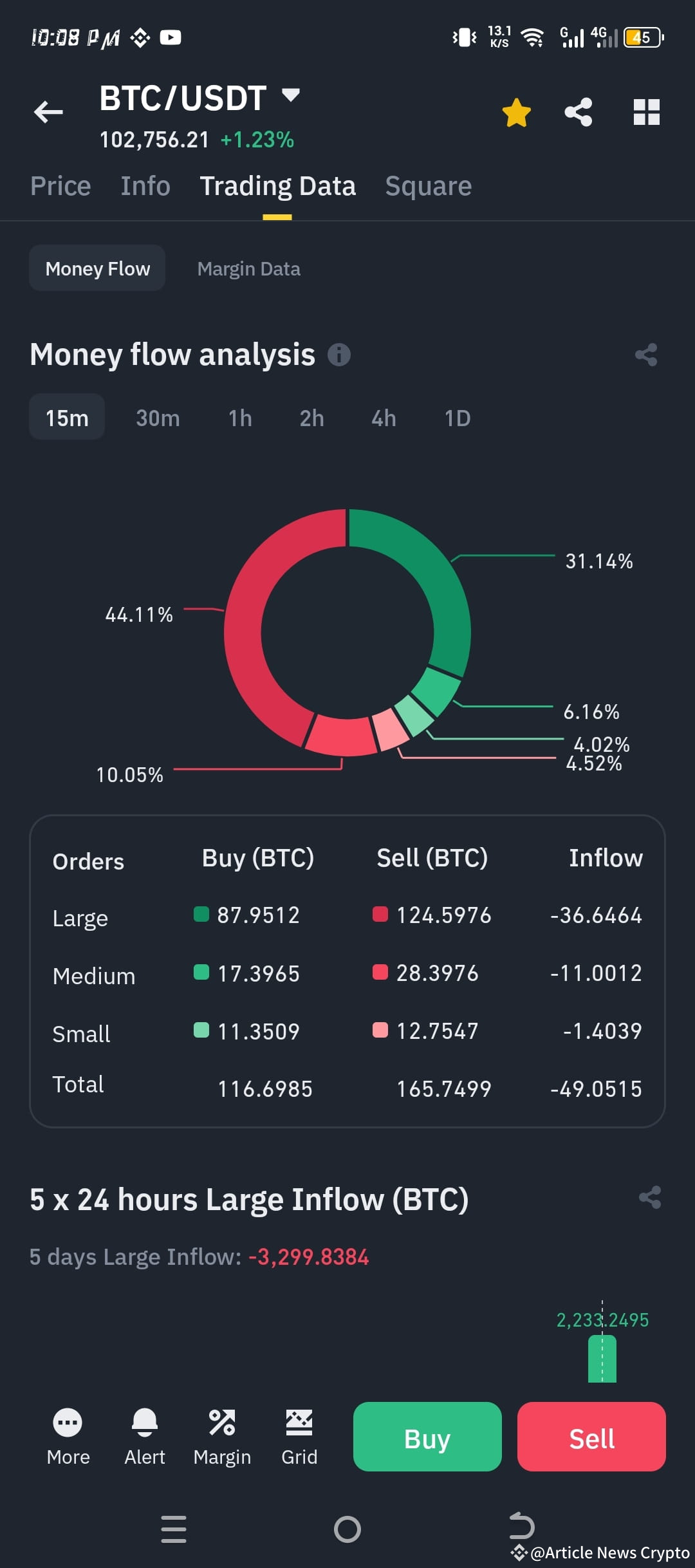Click the back arrow to exit pair view

click(48, 112)
